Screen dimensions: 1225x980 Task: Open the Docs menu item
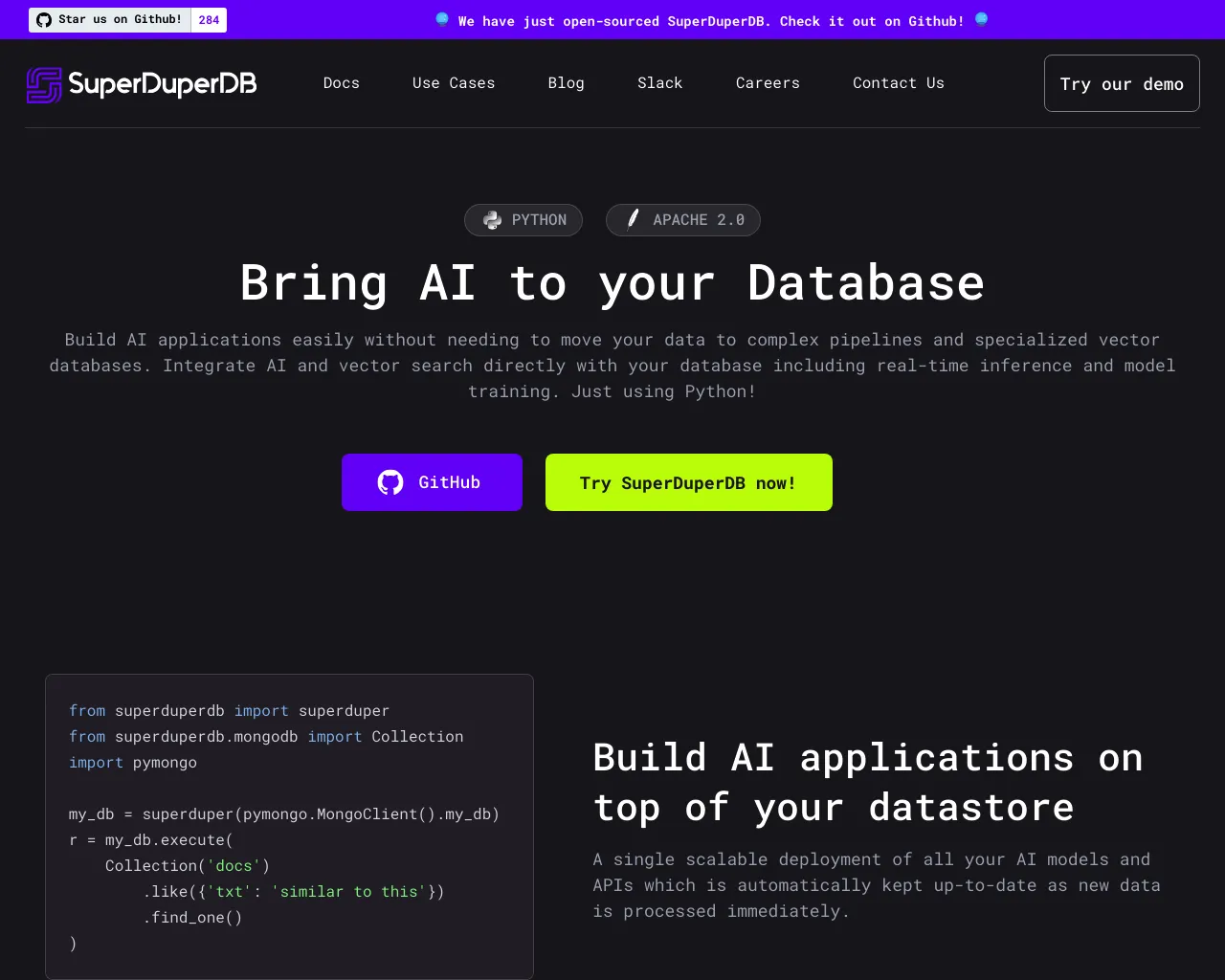tap(342, 83)
